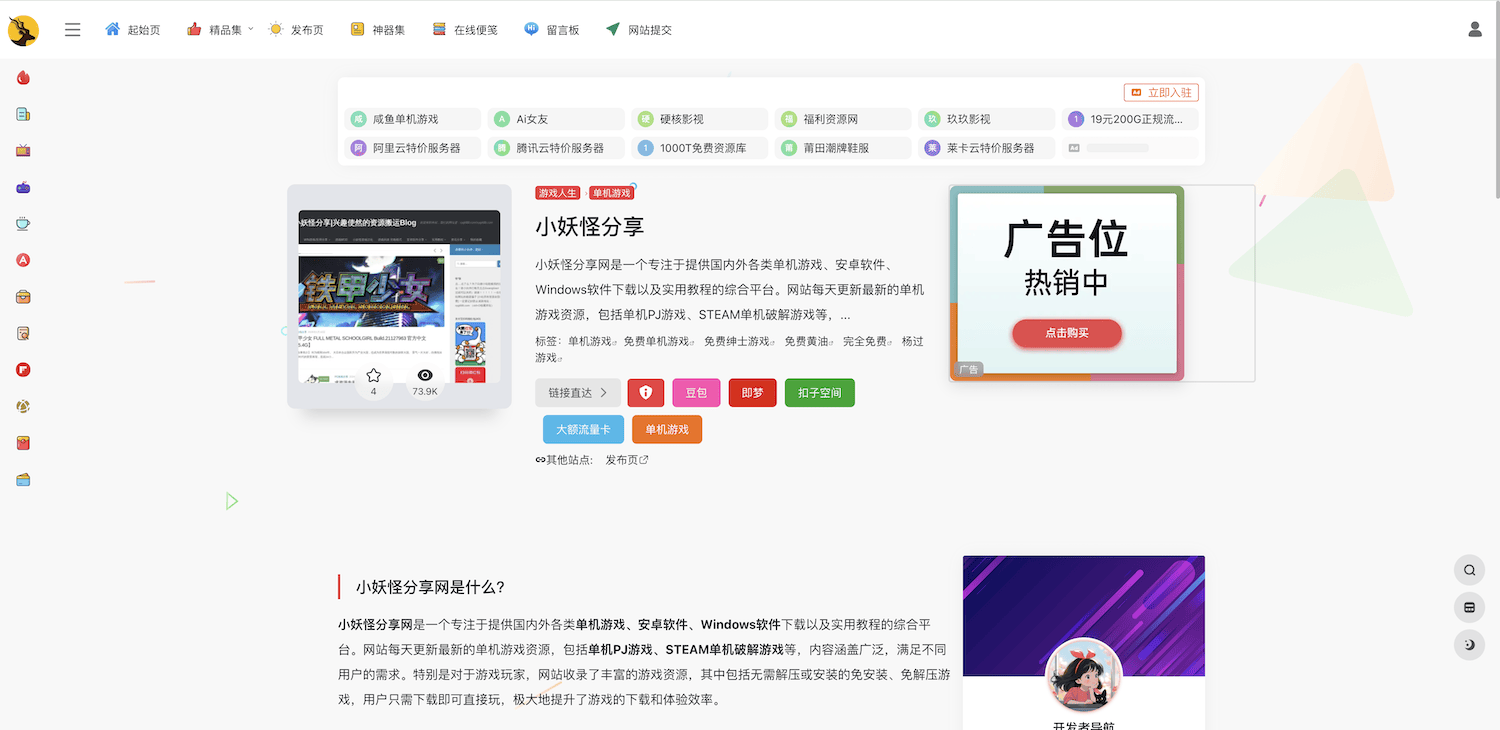The image size is (1500, 730).
Task: Click the red shield report button
Action: click(645, 393)
